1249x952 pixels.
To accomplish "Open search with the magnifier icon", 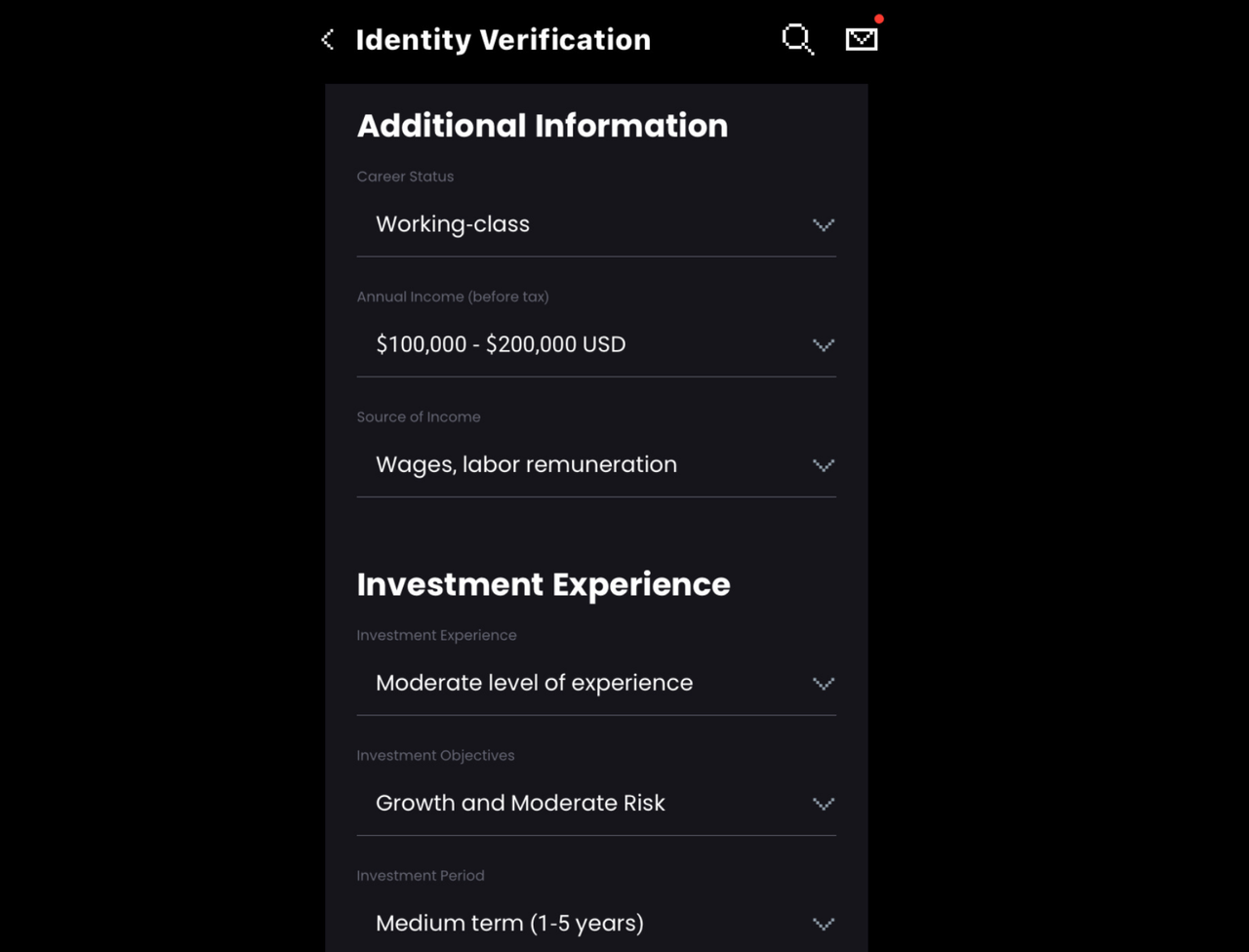I will [797, 39].
